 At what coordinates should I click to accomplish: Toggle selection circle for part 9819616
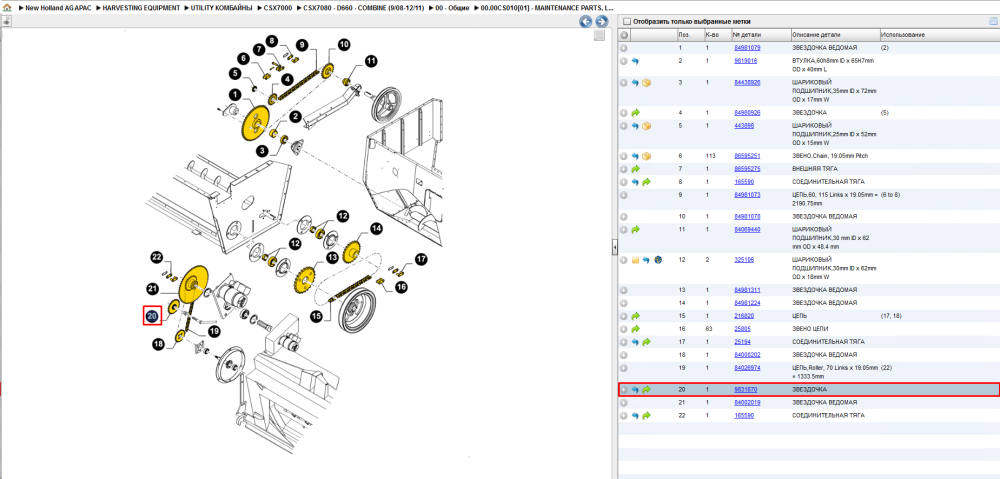(x=624, y=61)
